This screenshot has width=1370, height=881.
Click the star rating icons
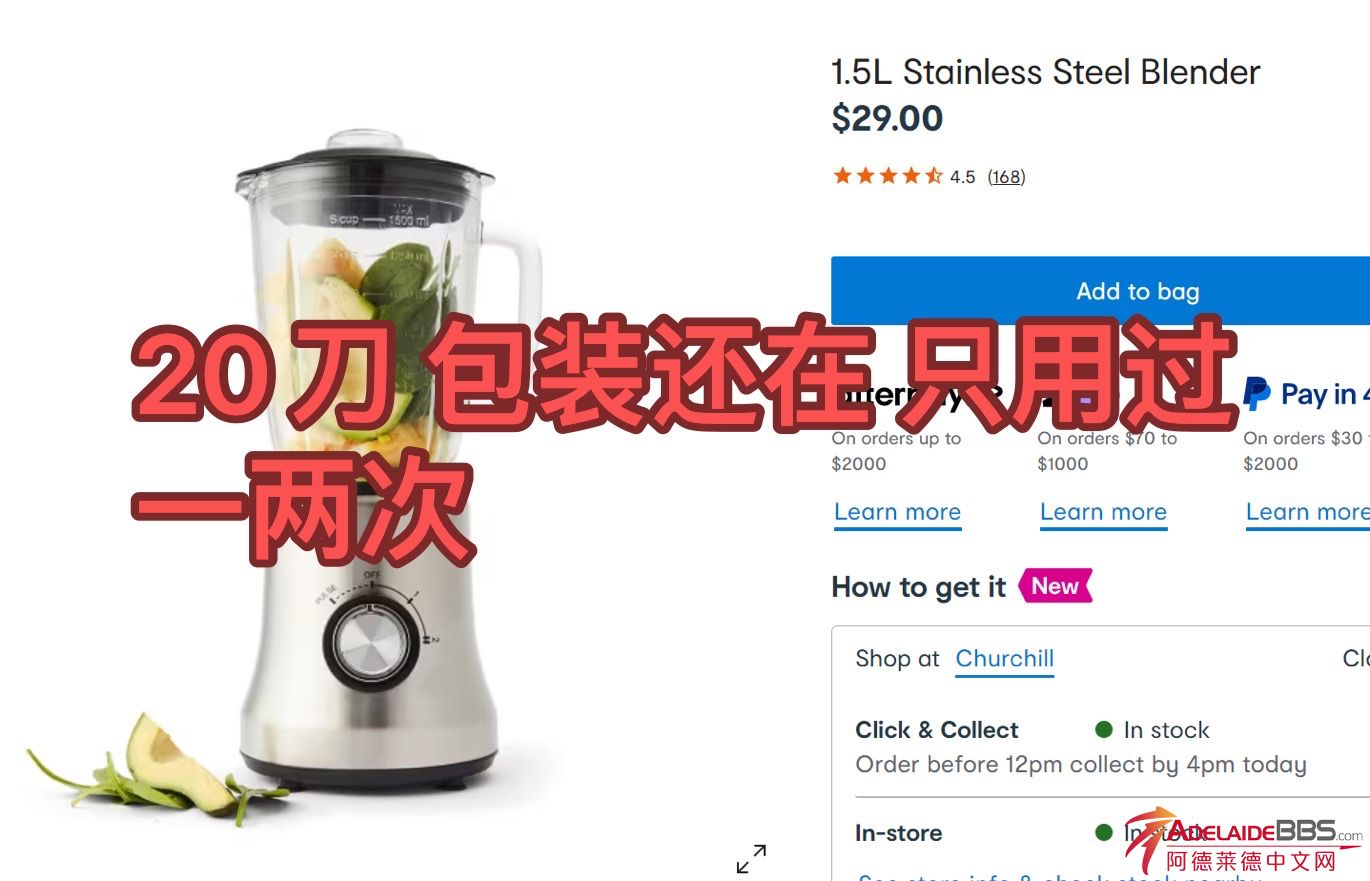[x=887, y=177]
